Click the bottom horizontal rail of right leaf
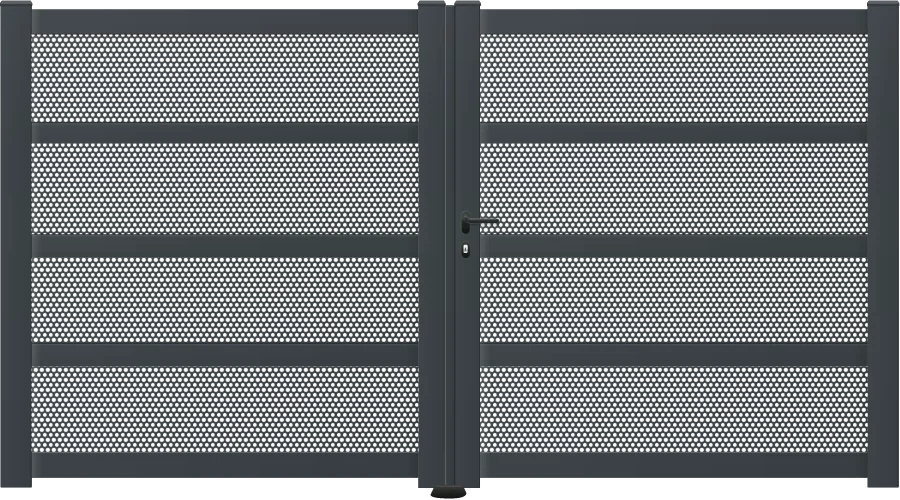Image resolution: width=900 pixels, height=500 pixels. 674,466
